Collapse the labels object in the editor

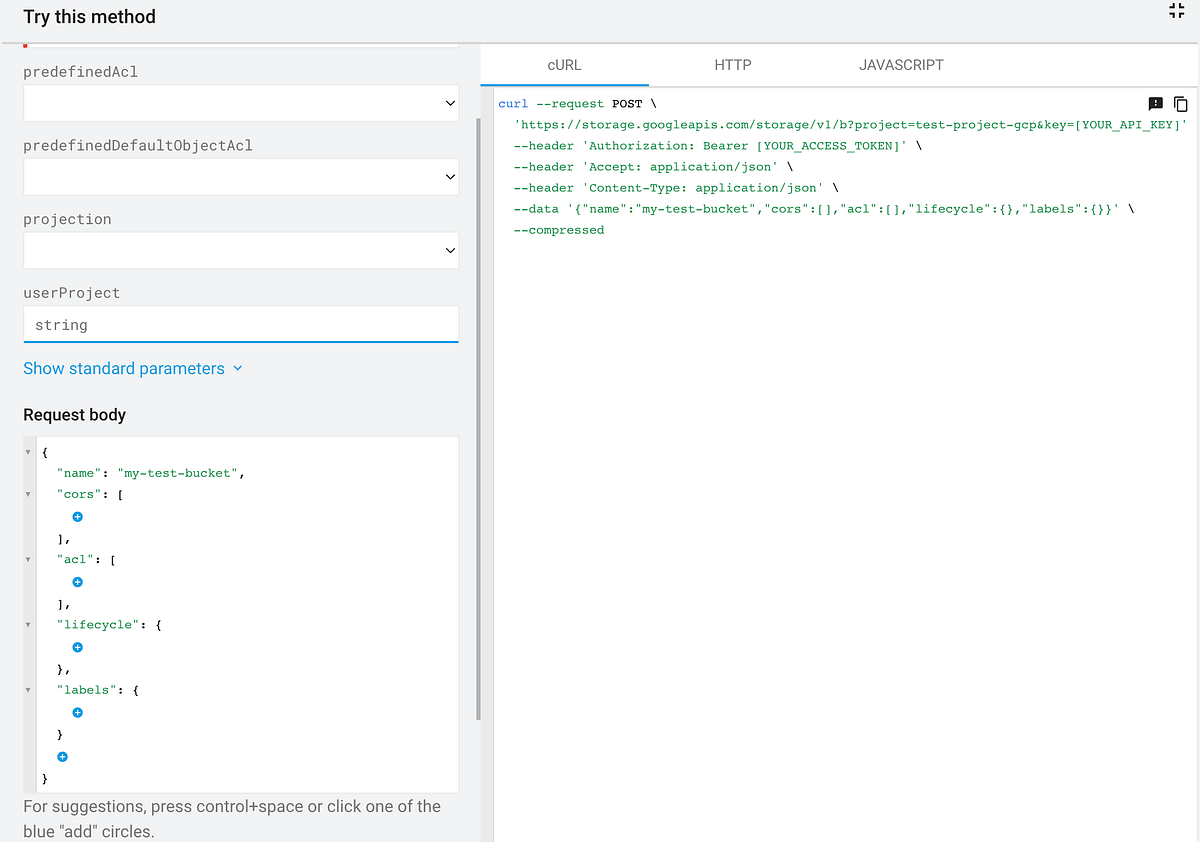28,689
